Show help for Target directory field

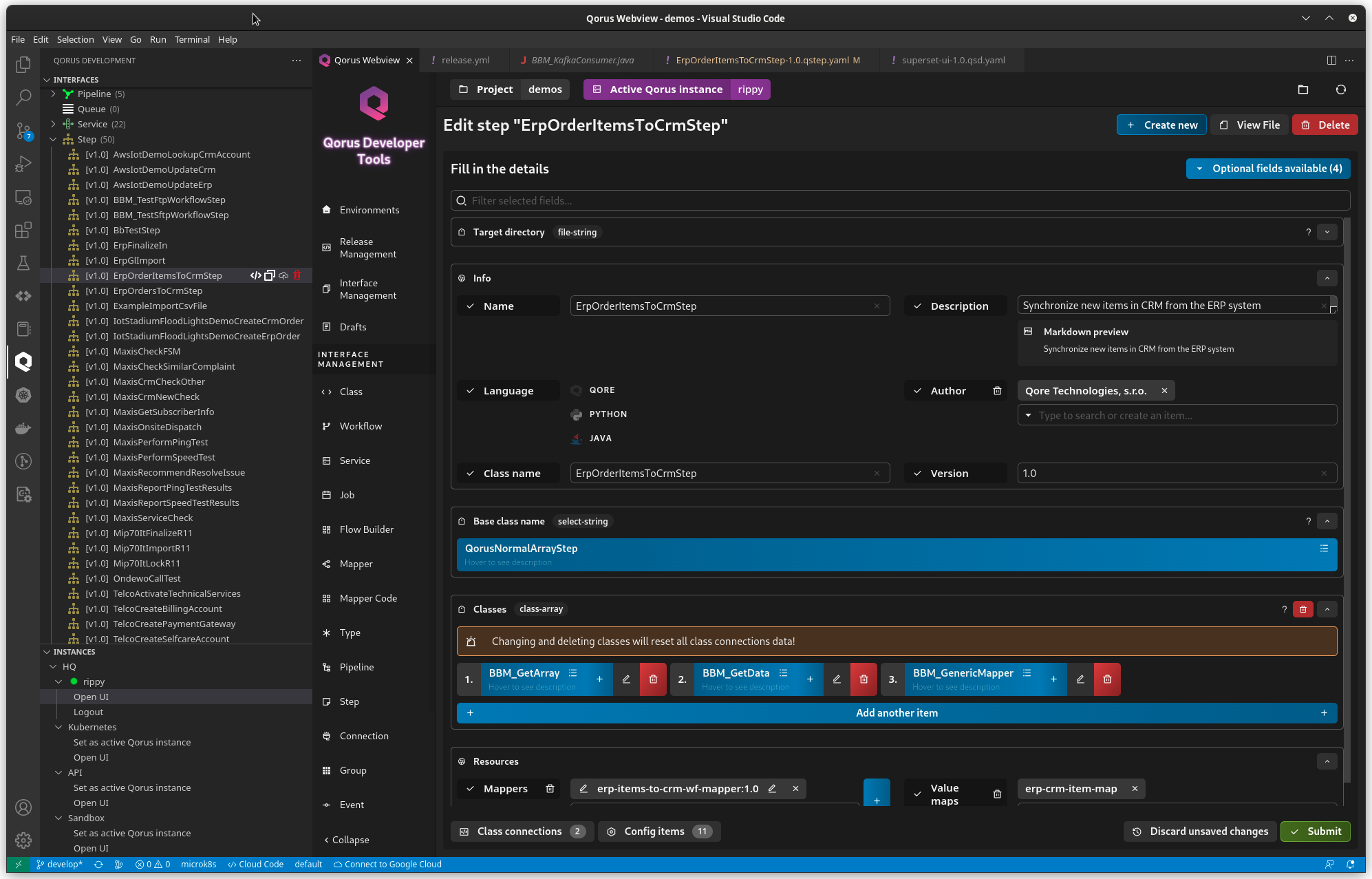[x=1308, y=233]
